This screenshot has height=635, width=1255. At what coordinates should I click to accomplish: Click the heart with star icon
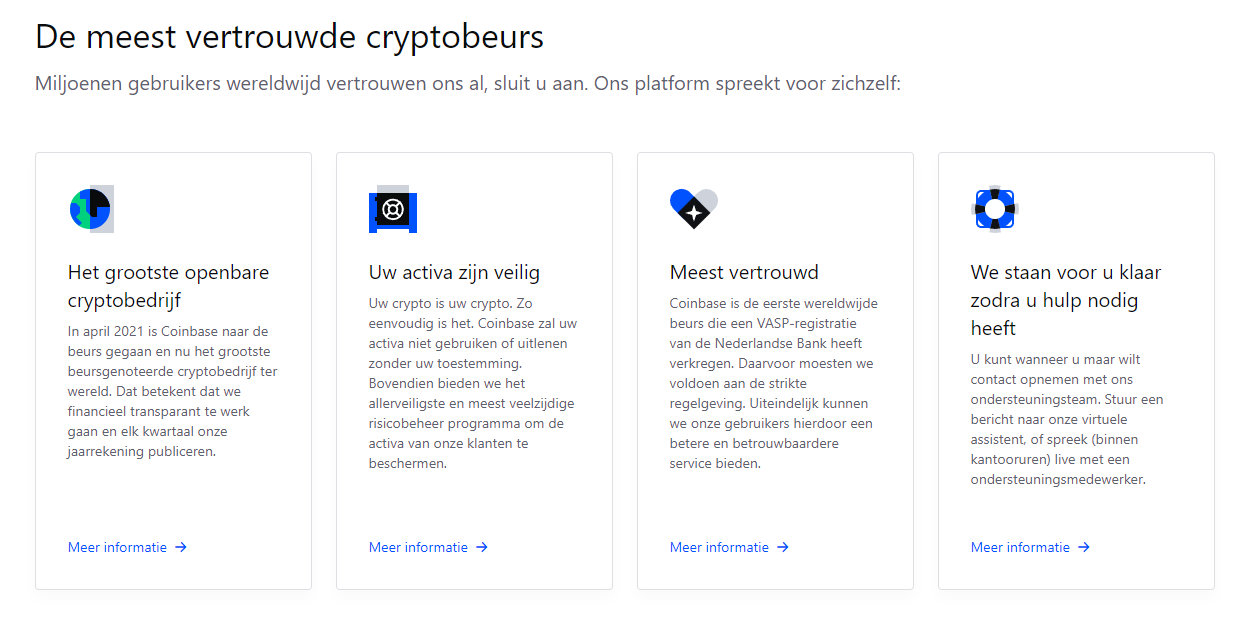click(x=693, y=208)
